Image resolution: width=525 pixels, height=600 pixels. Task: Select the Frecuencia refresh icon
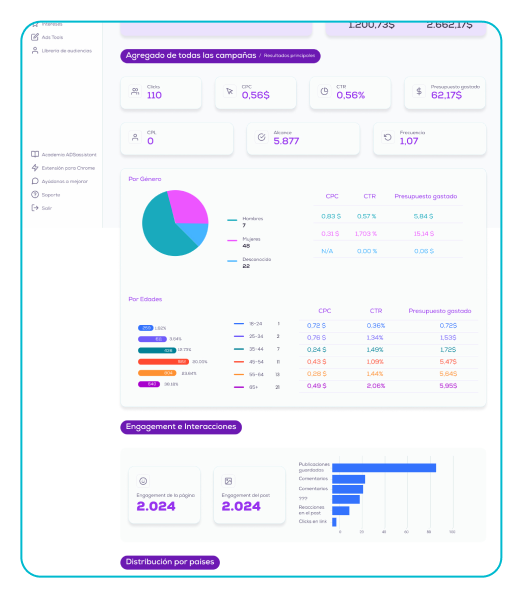[x=388, y=137]
